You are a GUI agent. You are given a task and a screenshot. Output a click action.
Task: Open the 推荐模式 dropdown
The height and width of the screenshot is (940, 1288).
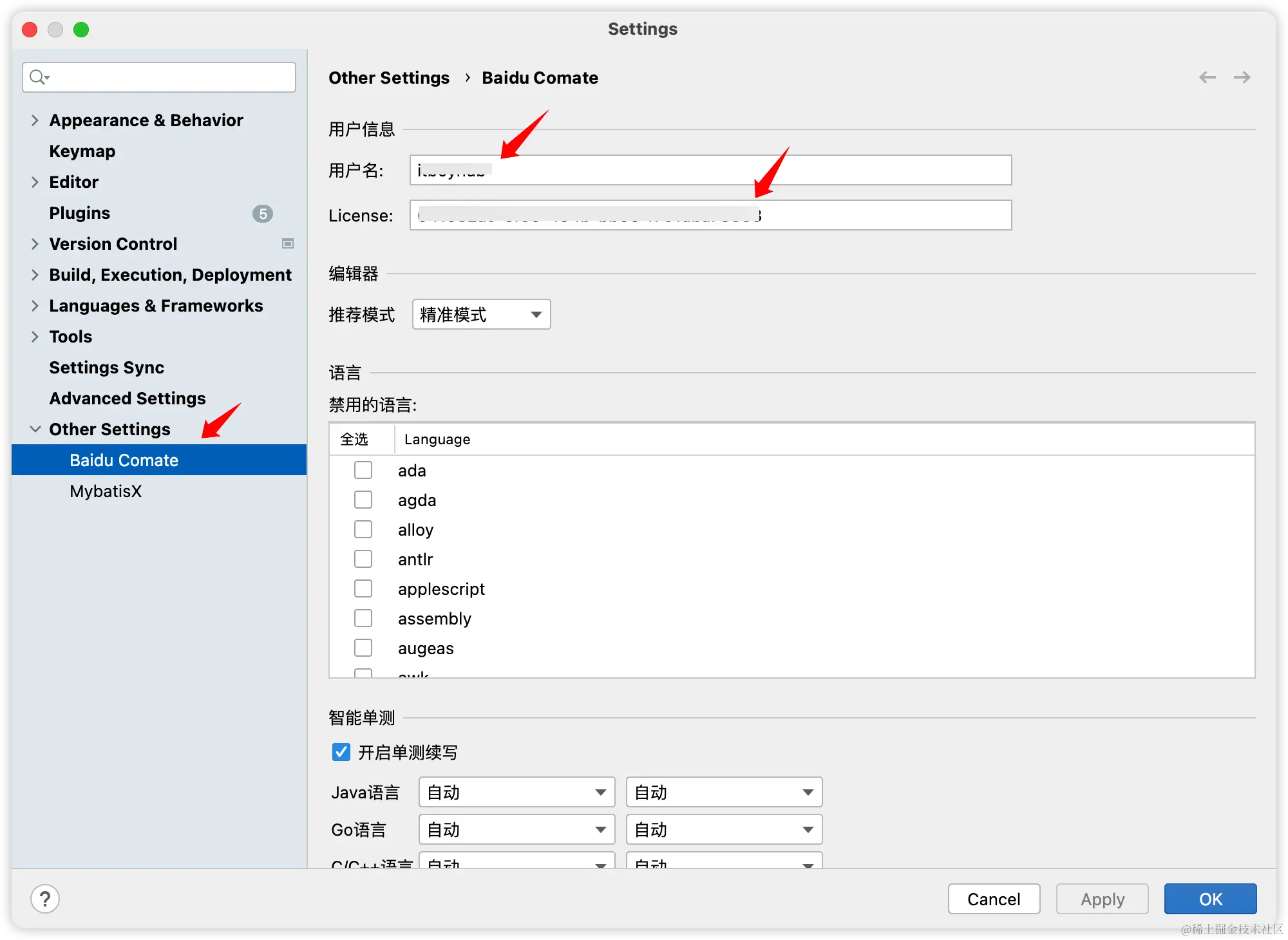[481, 315]
